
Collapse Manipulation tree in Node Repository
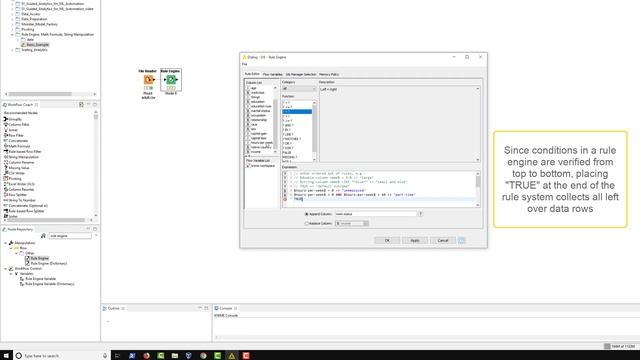[x=6, y=243]
